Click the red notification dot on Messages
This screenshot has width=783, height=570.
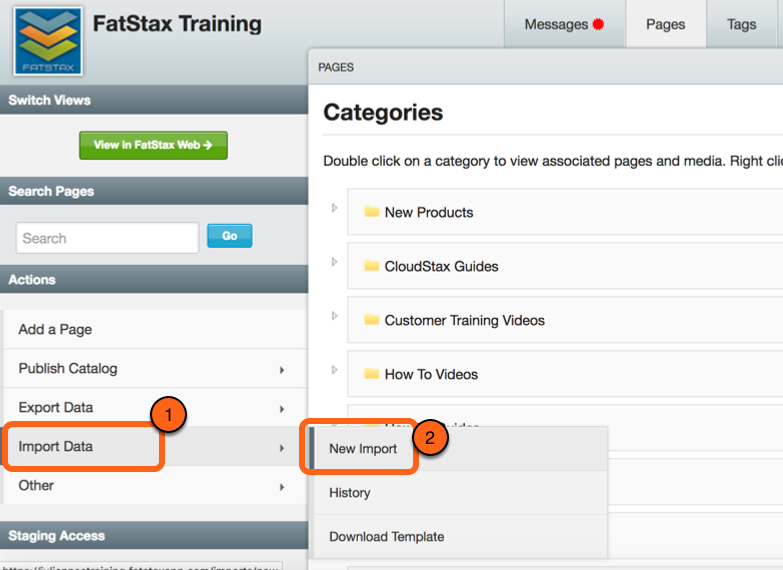tap(598, 24)
